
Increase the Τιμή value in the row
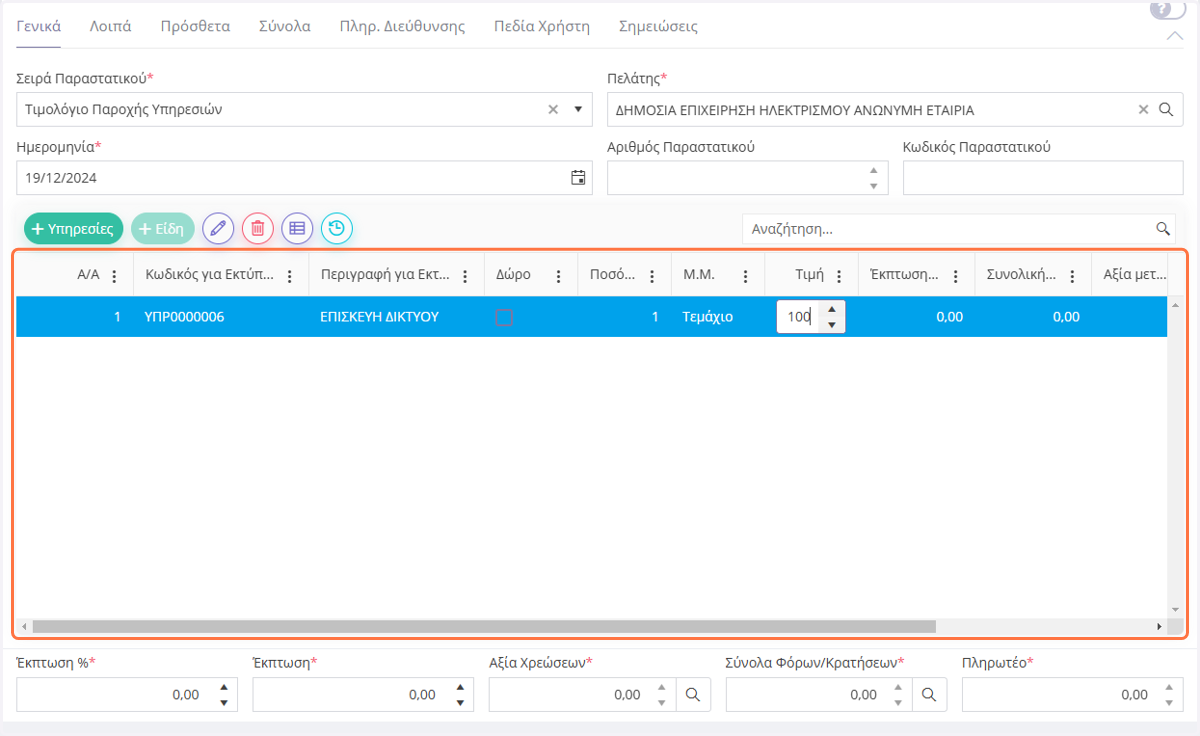[x=832, y=309]
